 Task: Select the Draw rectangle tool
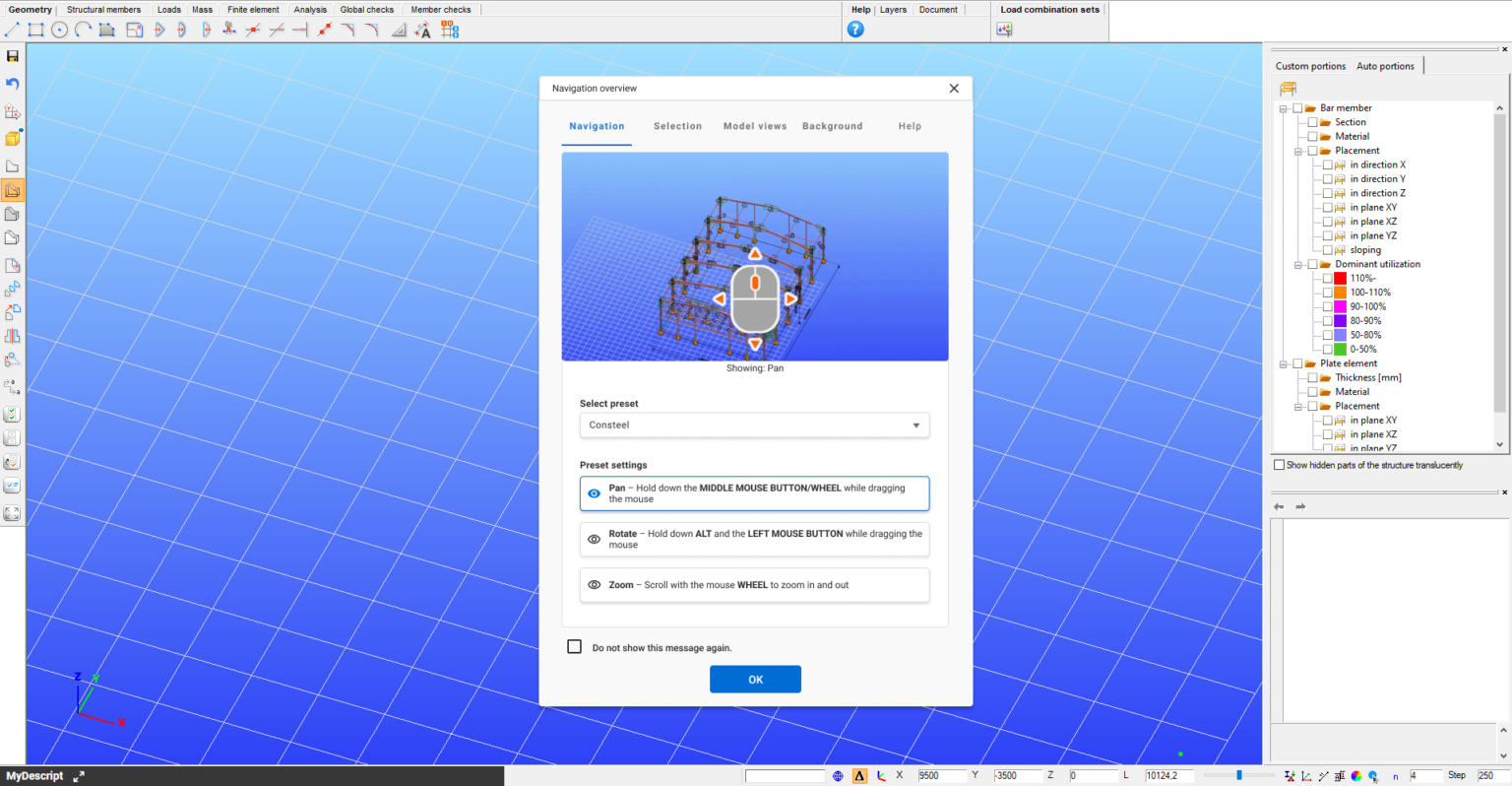[36, 30]
